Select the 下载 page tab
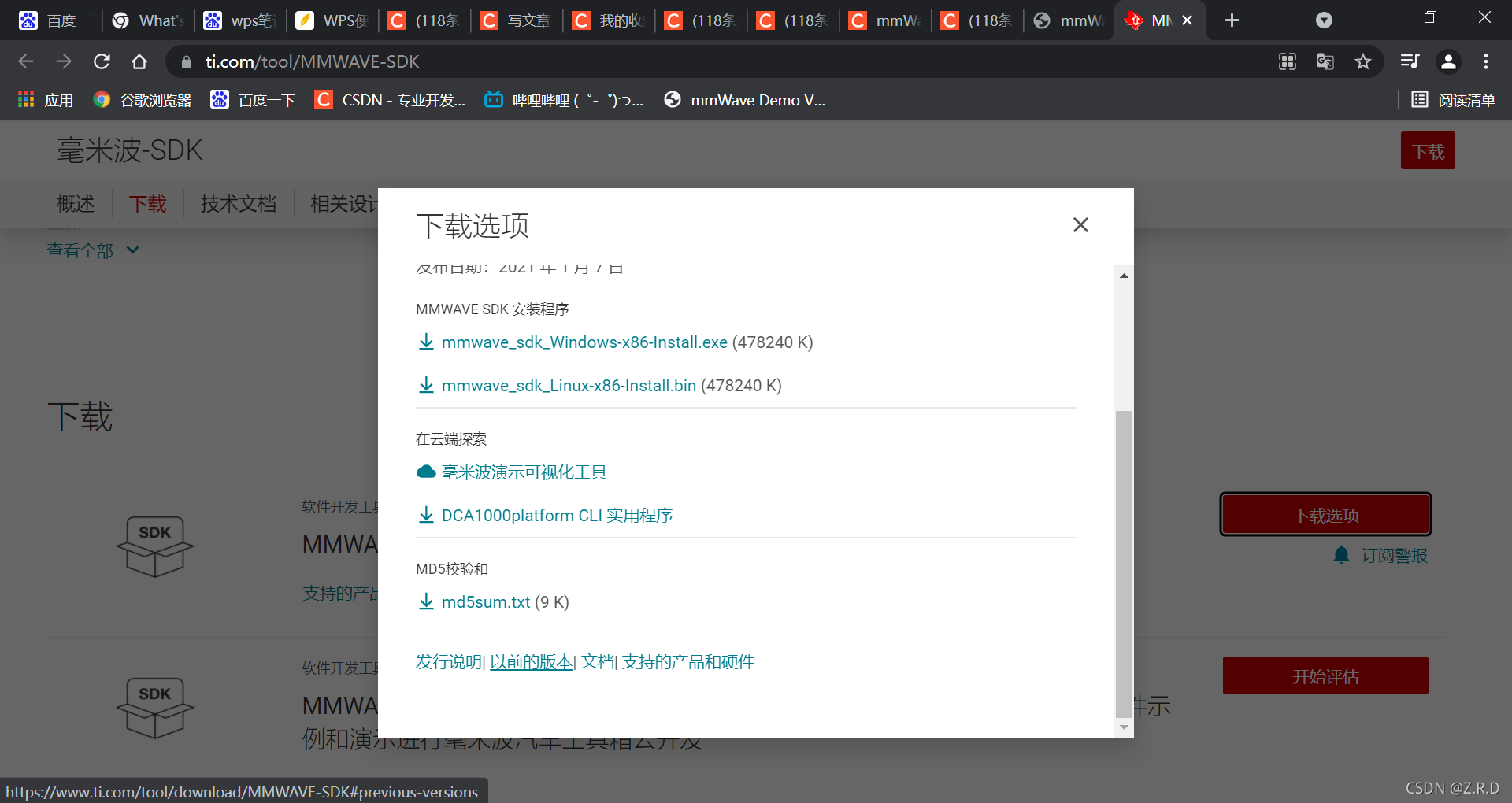The height and width of the screenshot is (803, 1512). pyautogui.click(x=148, y=204)
